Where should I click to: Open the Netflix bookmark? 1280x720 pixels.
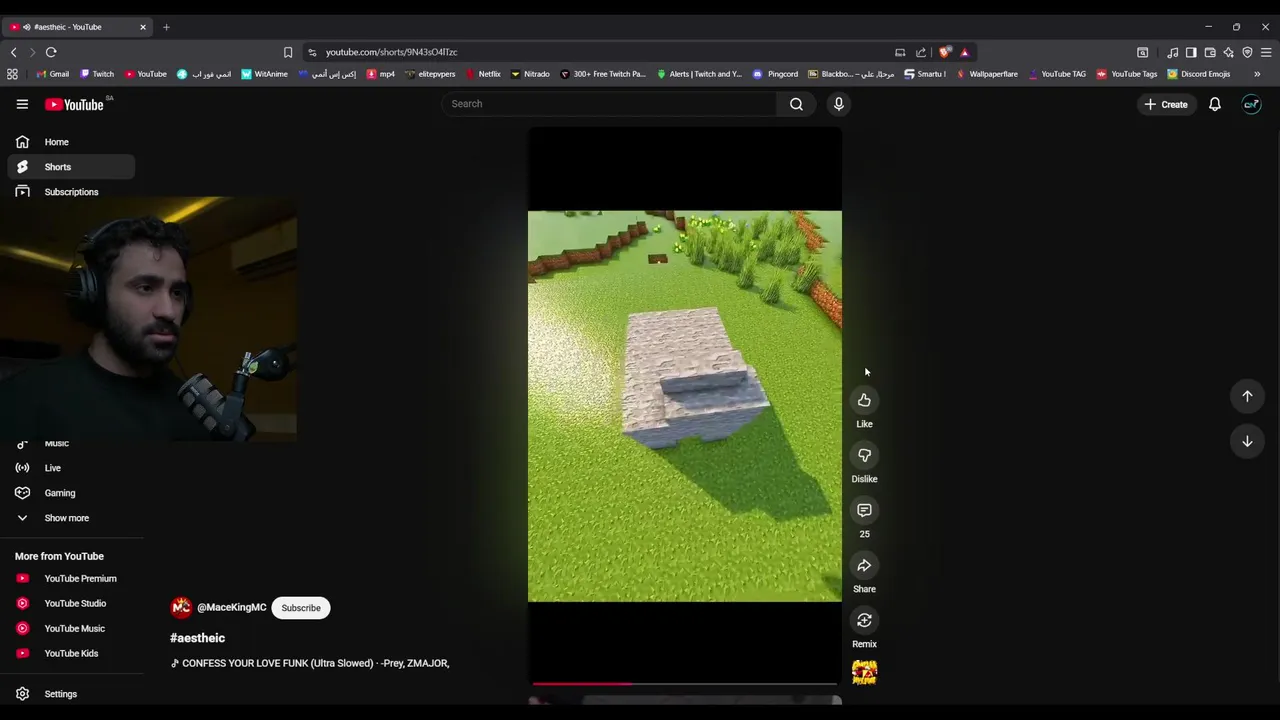point(482,74)
